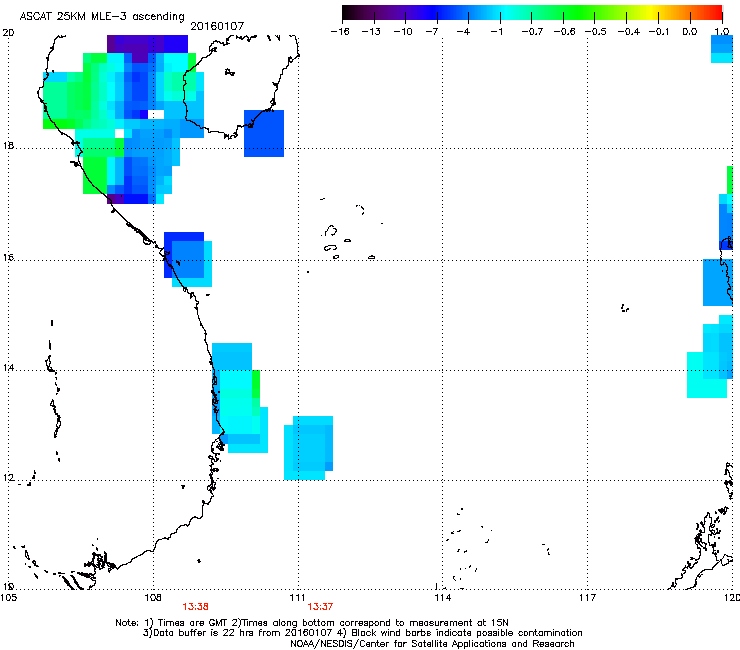
Task: Click the red end of the color bar
Action: (x=713, y=12)
